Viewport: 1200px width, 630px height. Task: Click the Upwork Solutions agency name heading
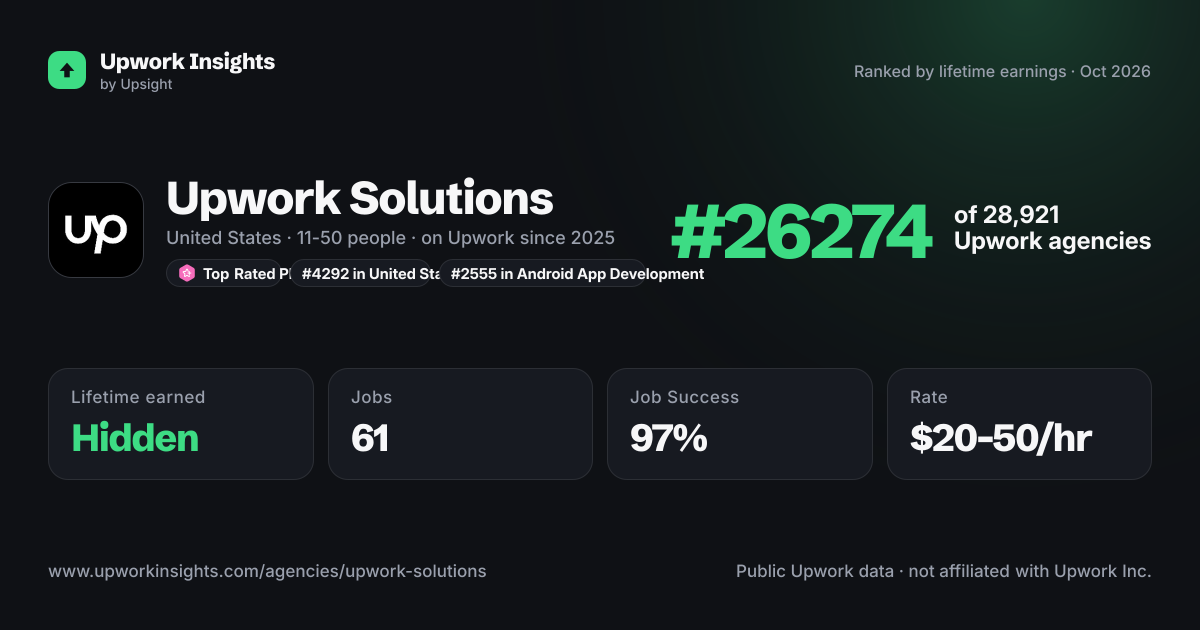click(x=360, y=198)
